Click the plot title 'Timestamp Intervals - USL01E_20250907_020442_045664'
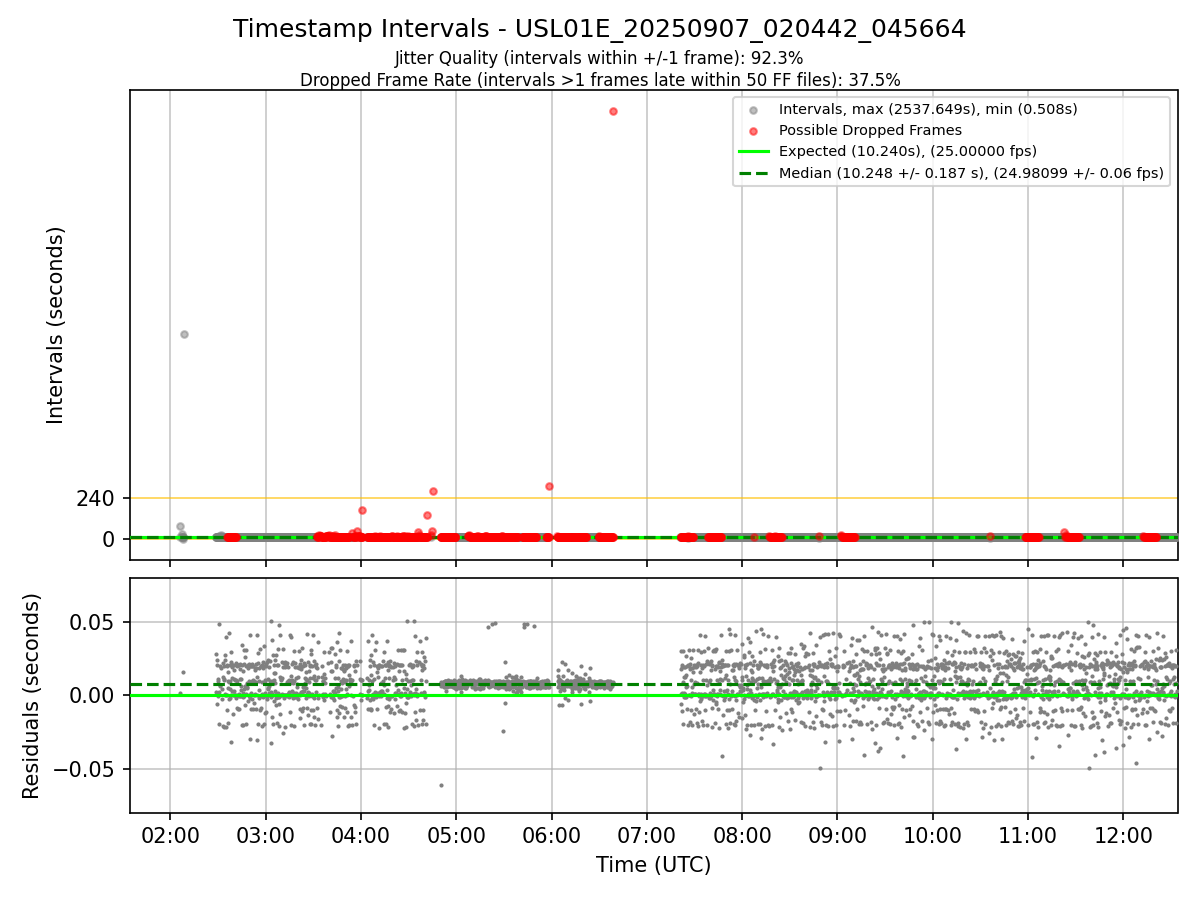 [600, 29]
